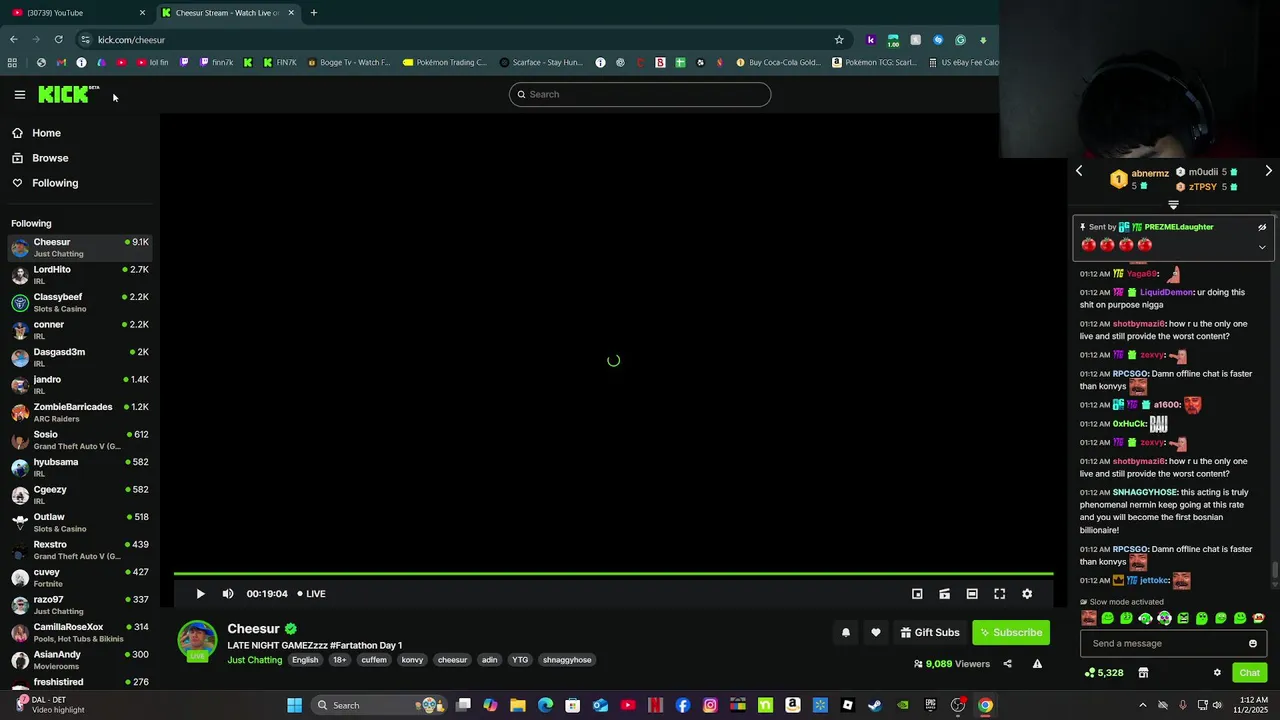Open the US eBay Fee Calc bookmark

point(963,62)
